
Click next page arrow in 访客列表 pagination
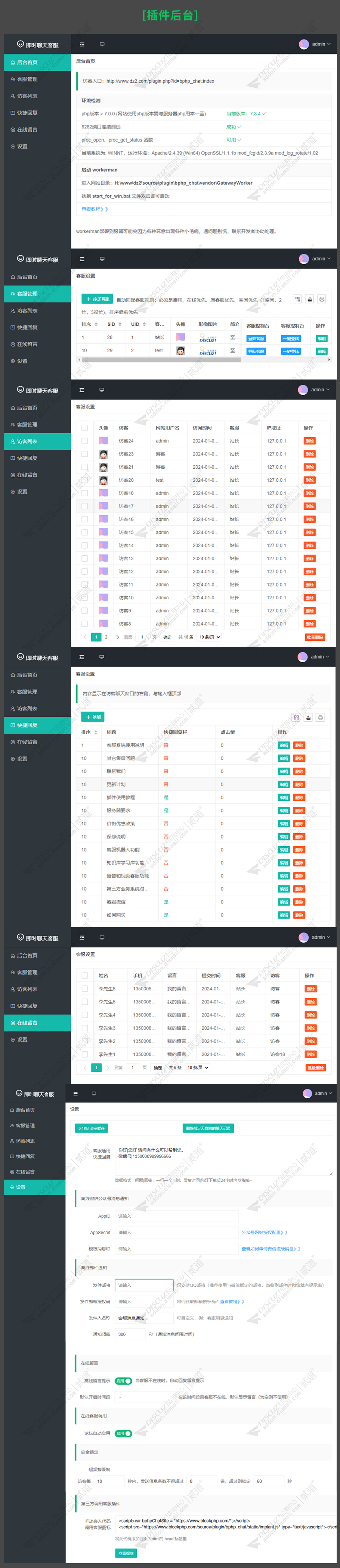click(117, 637)
